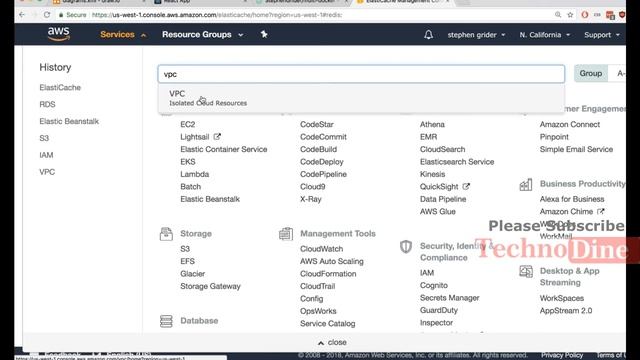Open CodeBuild service
640x360 pixels.
tap(318, 149)
